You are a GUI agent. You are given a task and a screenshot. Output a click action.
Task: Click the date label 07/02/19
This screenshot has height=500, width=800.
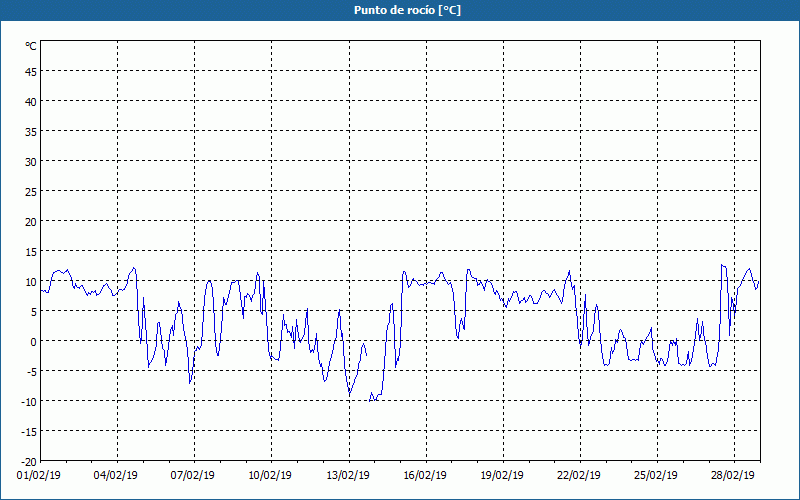click(x=193, y=476)
